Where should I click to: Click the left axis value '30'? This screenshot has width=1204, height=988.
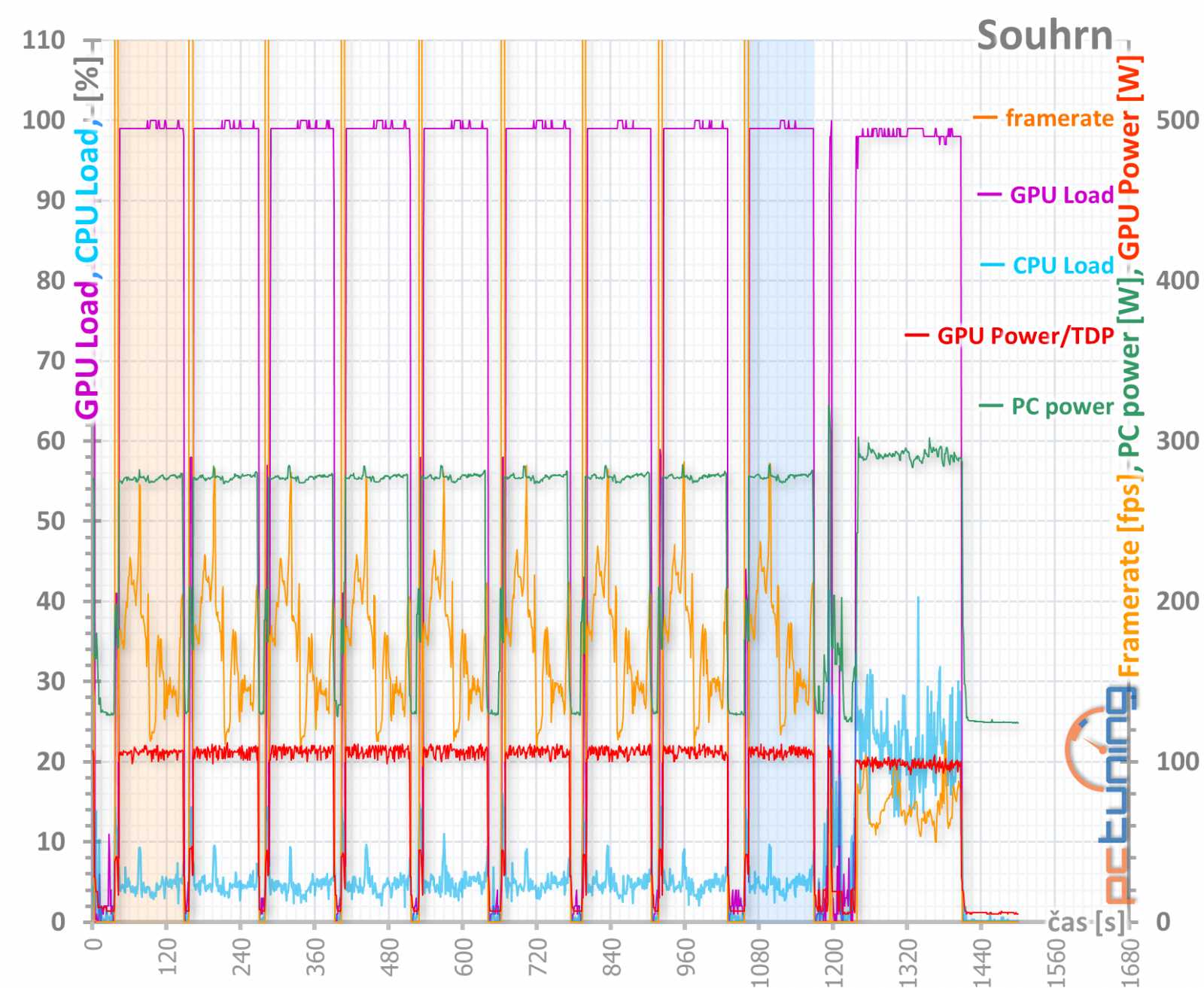tap(51, 681)
